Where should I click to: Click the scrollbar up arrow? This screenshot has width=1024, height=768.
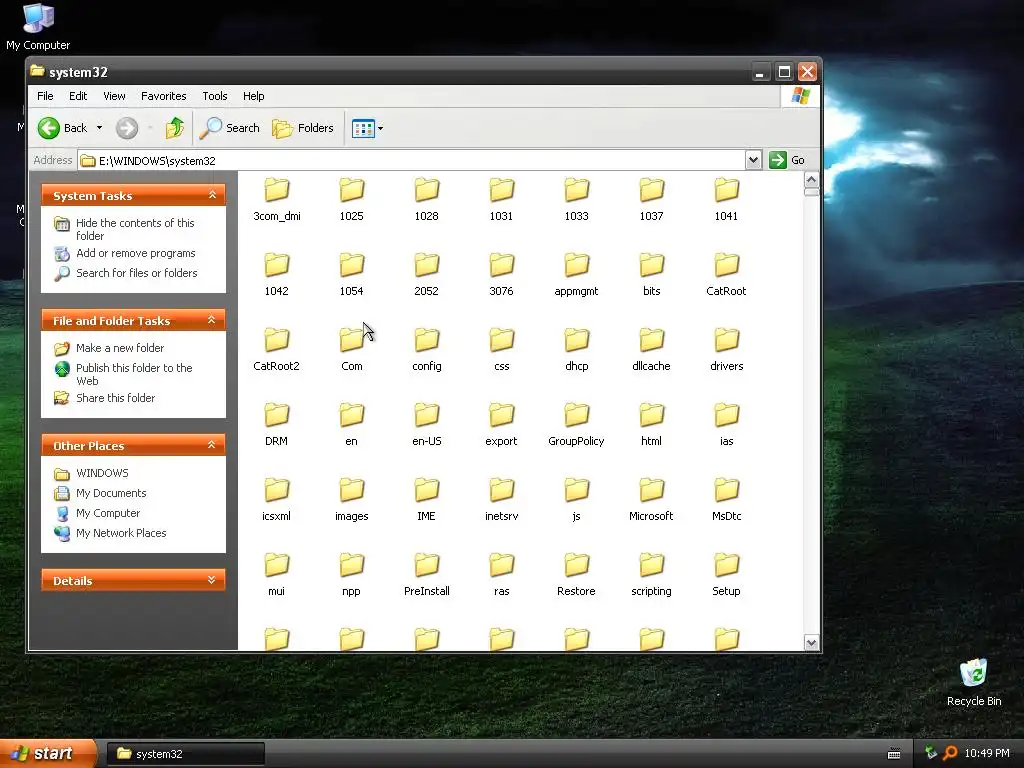point(811,180)
